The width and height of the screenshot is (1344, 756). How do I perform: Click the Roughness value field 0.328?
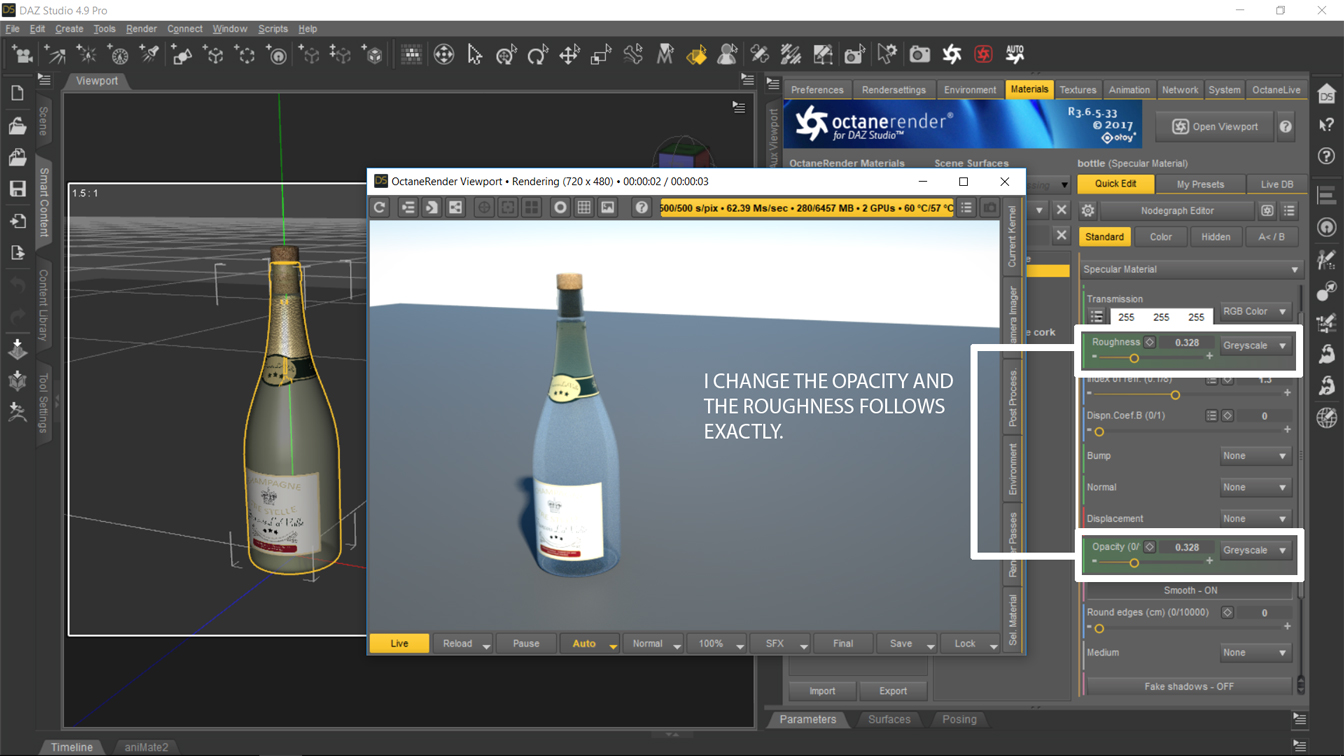[1187, 342]
